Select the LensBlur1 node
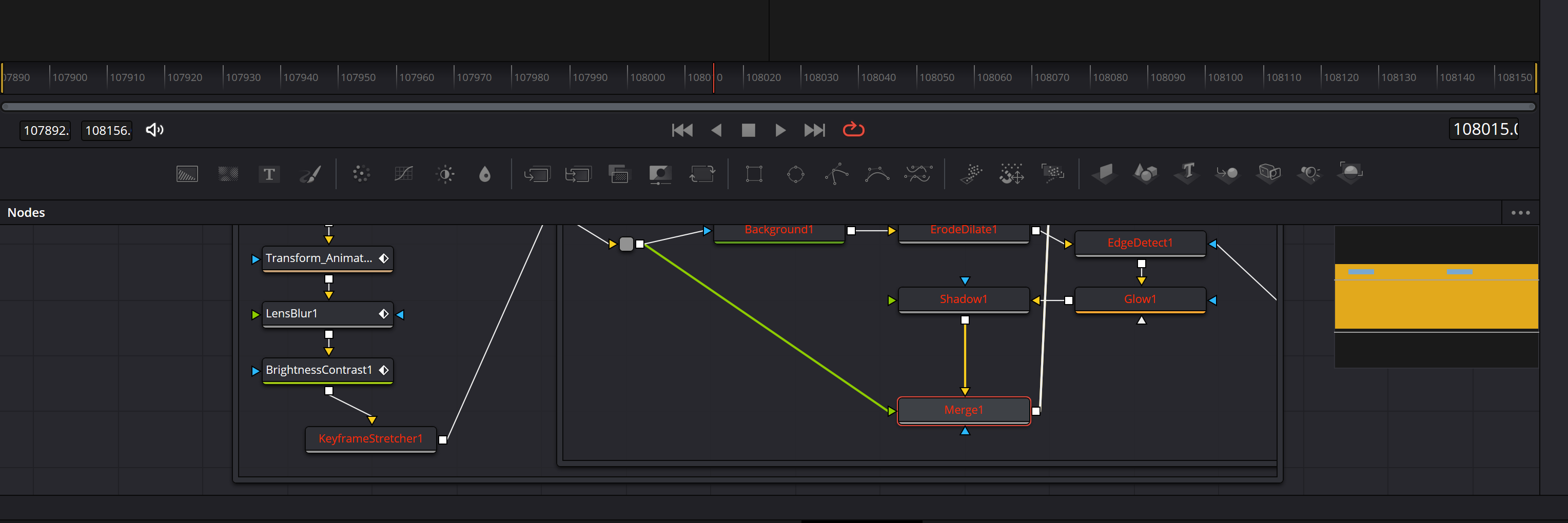The image size is (1568, 523). pyautogui.click(x=327, y=314)
